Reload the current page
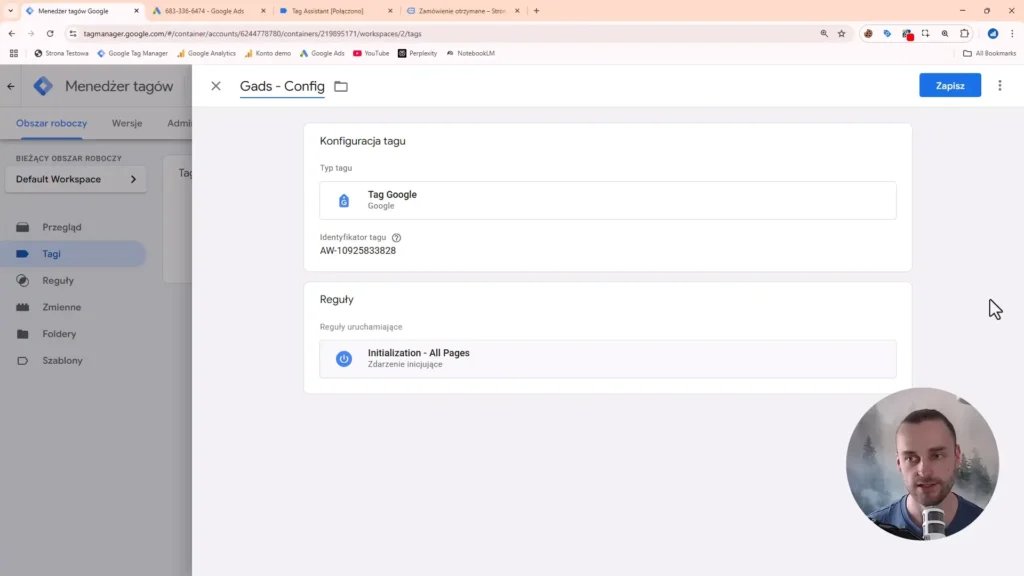This screenshot has width=1024, height=576. point(50,33)
